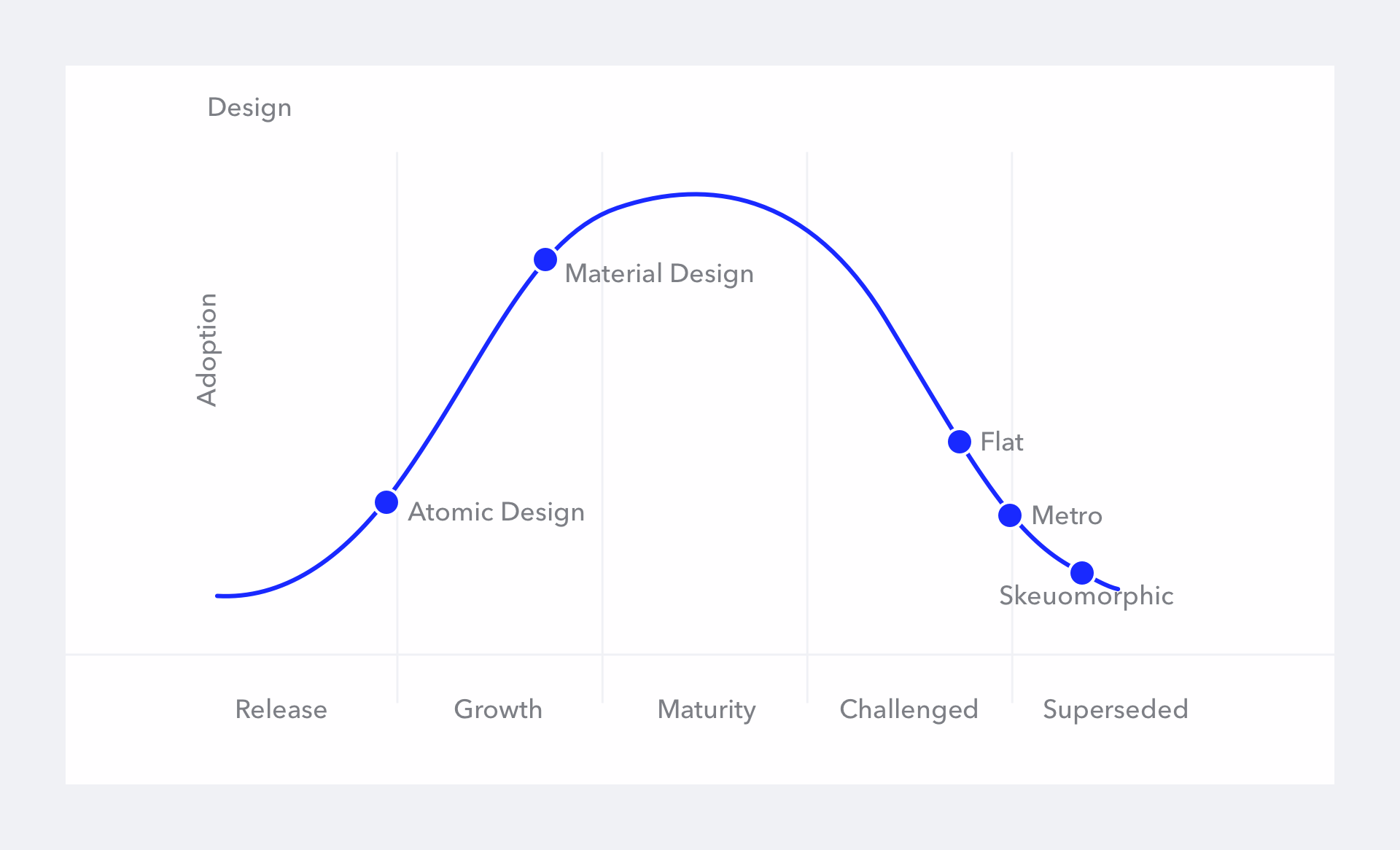Viewport: 1400px width, 850px height.
Task: Select the Release stage label
Action: click(x=281, y=709)
